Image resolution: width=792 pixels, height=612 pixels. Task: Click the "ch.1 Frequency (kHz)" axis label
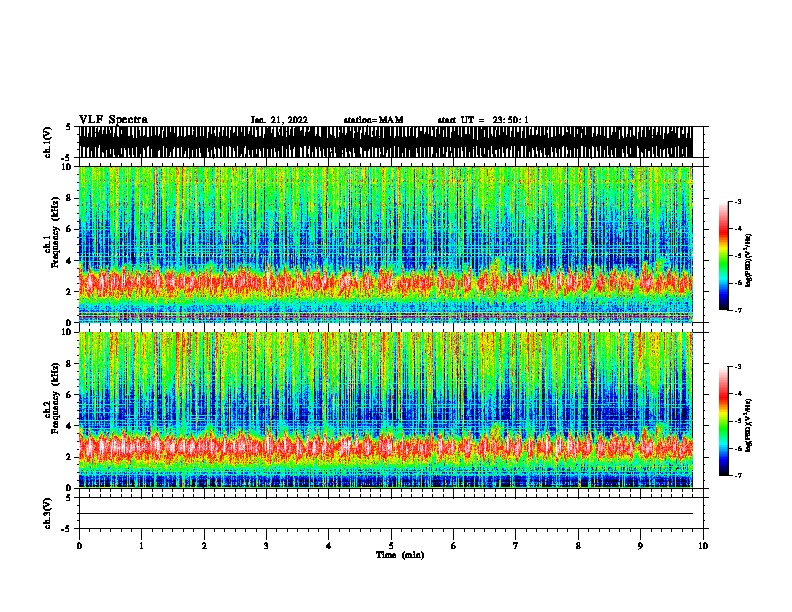51,233
